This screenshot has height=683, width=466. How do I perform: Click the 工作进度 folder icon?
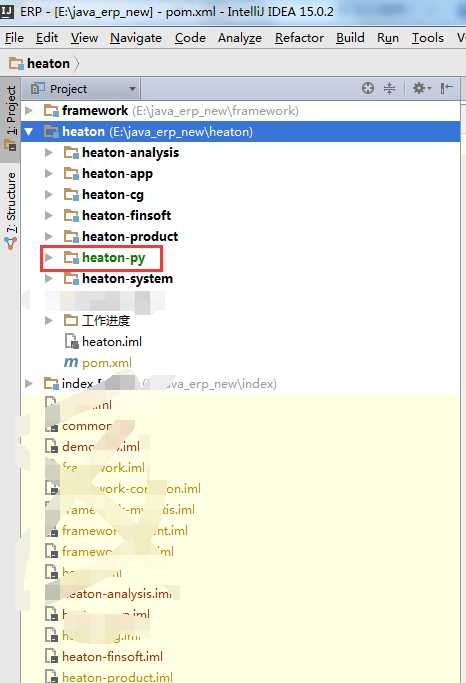click(71, 321)
